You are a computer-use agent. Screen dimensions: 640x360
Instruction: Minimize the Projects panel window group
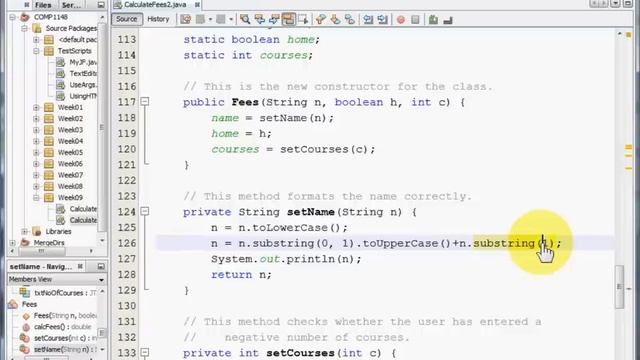click(101, 5)
